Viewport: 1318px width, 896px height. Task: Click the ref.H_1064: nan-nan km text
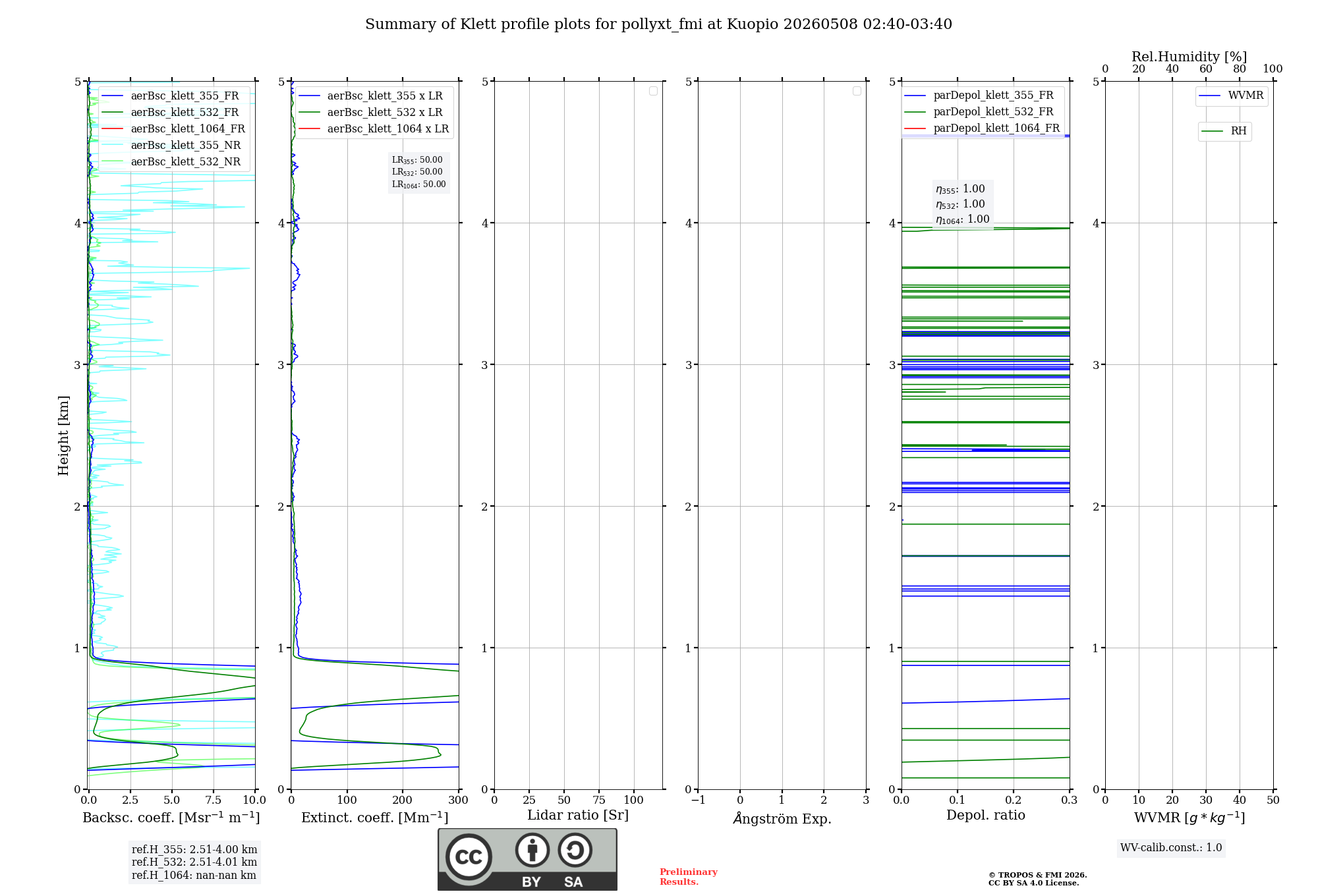(x=194, y=875)
